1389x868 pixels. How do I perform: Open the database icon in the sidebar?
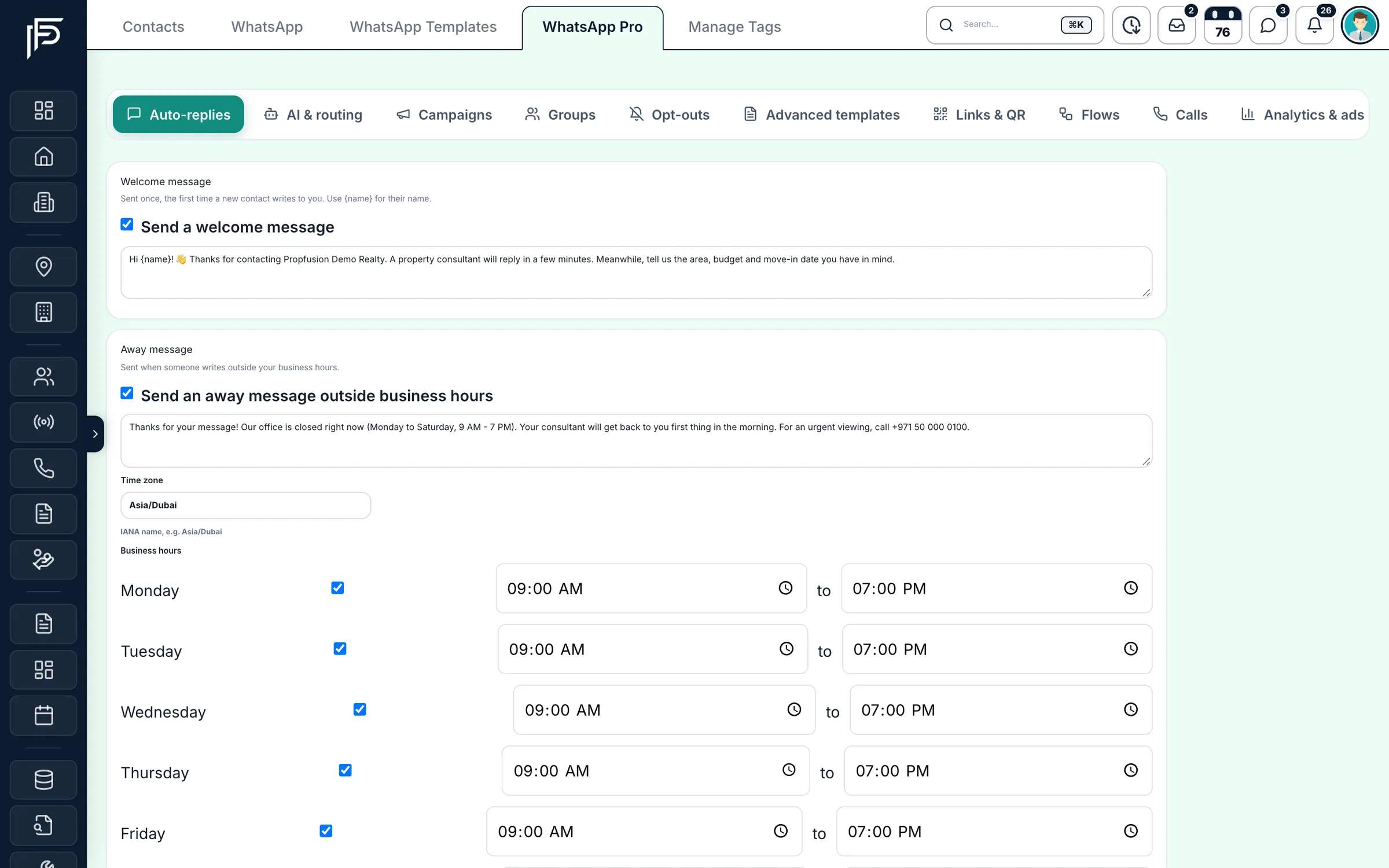click(x=43, y=779)
